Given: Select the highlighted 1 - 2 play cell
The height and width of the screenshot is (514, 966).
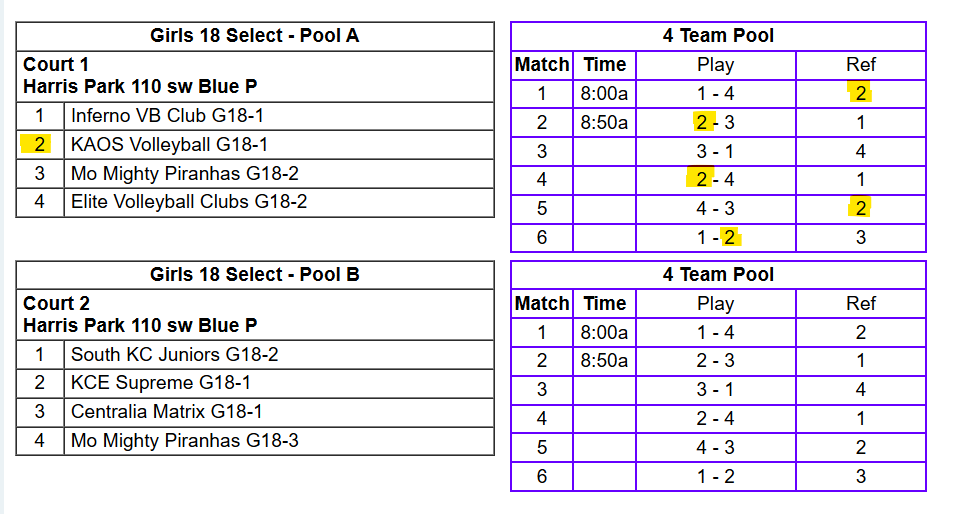Looking at the screenshot, I should coord(714,238).
